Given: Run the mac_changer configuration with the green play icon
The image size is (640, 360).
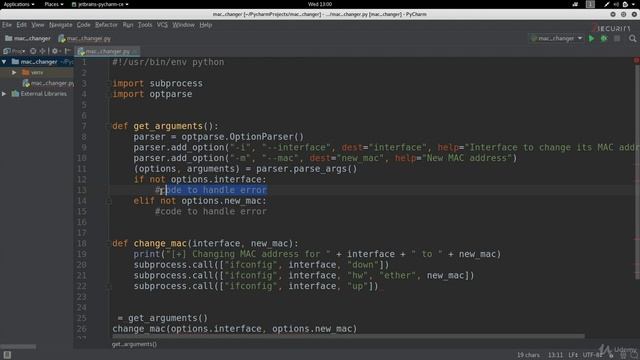Looking at the screenshot, I should 591,38.
